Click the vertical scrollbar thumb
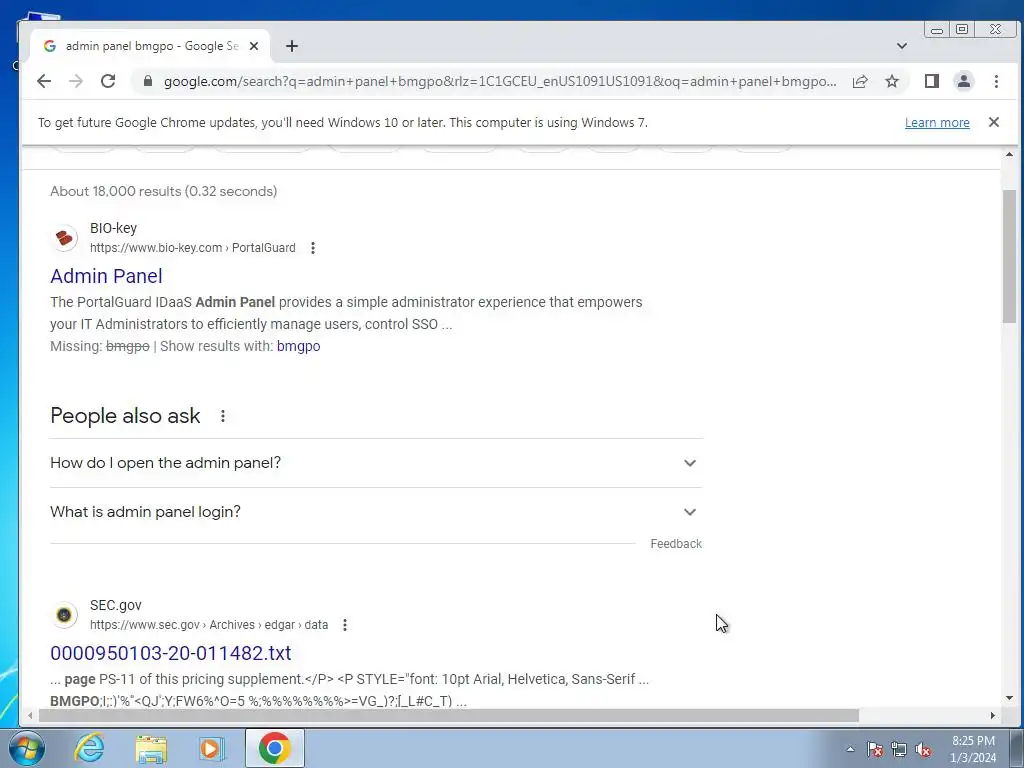 point(1010,256)
